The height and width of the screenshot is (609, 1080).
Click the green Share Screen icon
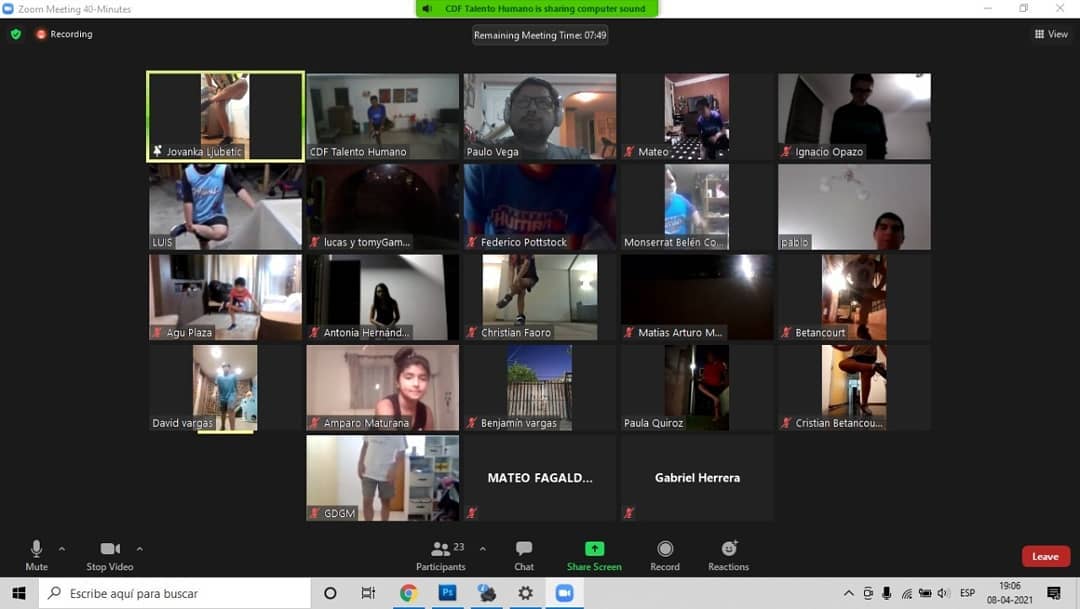click(594, 548)
